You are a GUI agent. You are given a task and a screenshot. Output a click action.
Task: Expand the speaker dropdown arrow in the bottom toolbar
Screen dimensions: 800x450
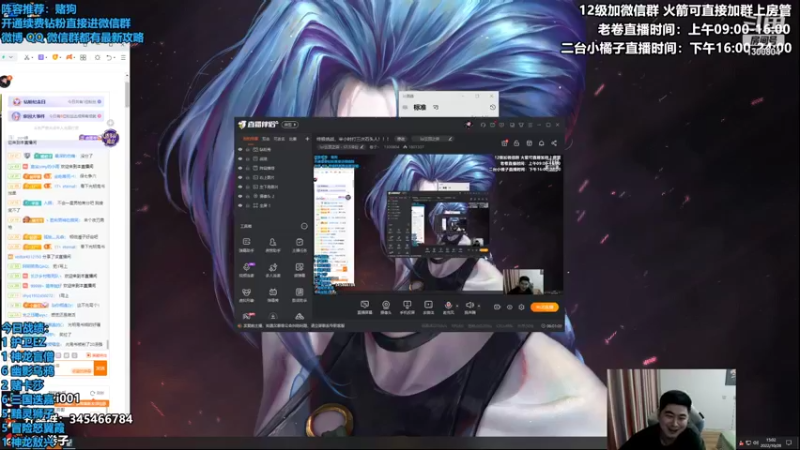(x=478, y=306)
